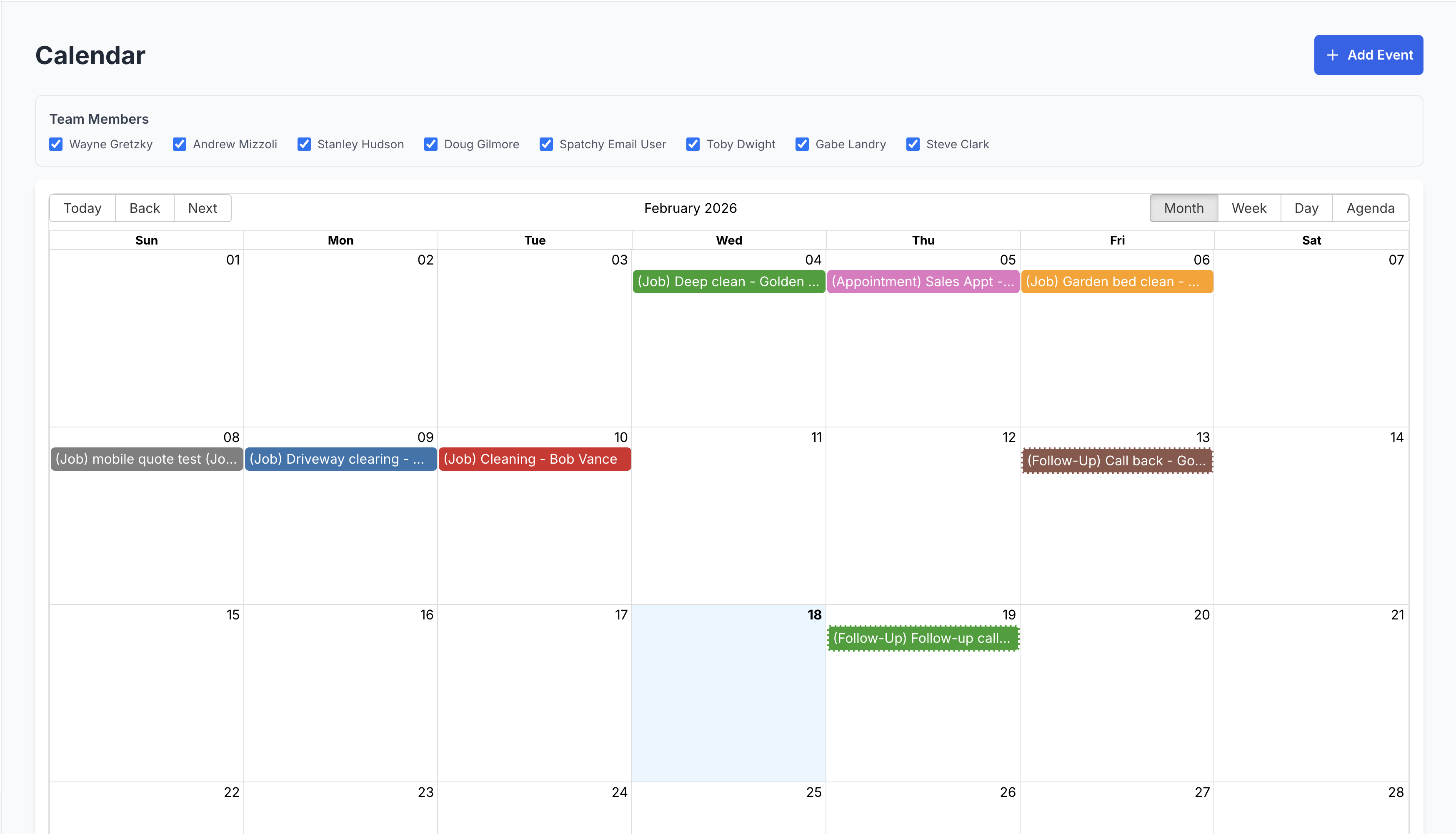The image size is (1456, 834).
Task: Click the Calendar page title
Action: click(90, 55)
